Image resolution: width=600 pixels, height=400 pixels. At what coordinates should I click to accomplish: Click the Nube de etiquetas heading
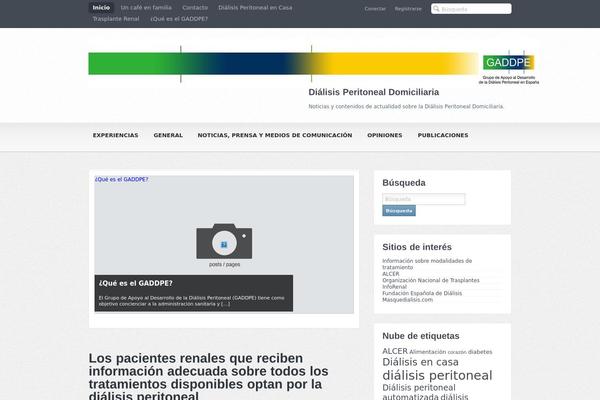click(x=421, y=336)
